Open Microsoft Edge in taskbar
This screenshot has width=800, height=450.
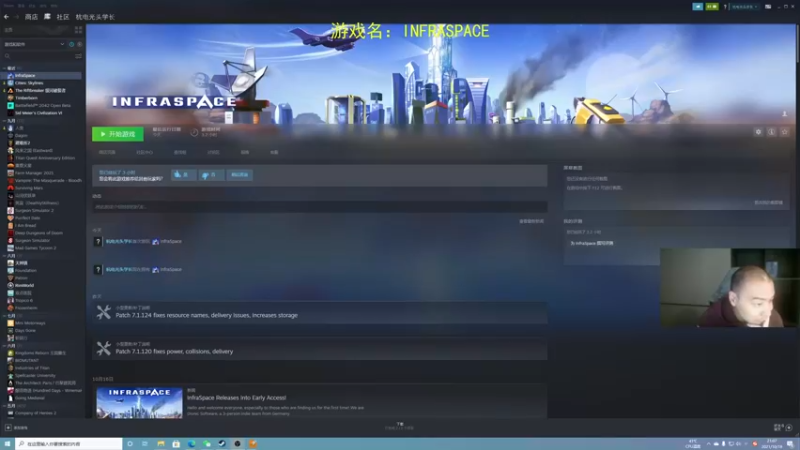pyautogui.click(x=191, y=444)
